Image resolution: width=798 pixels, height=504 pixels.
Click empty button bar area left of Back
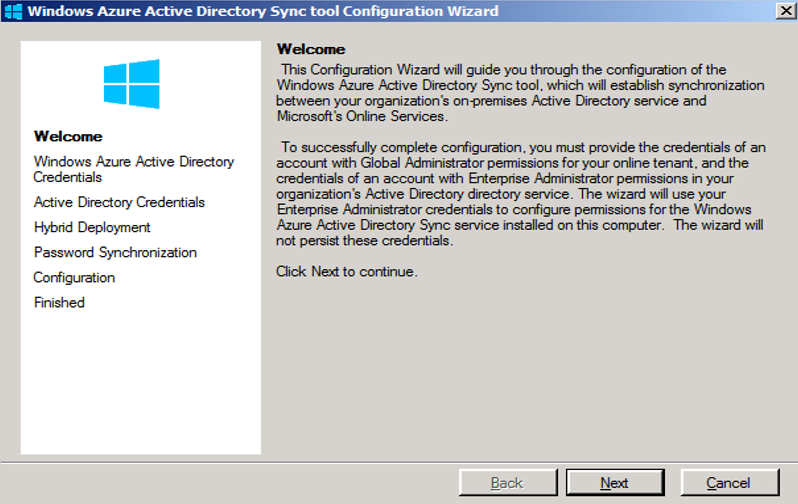[230, 483]
